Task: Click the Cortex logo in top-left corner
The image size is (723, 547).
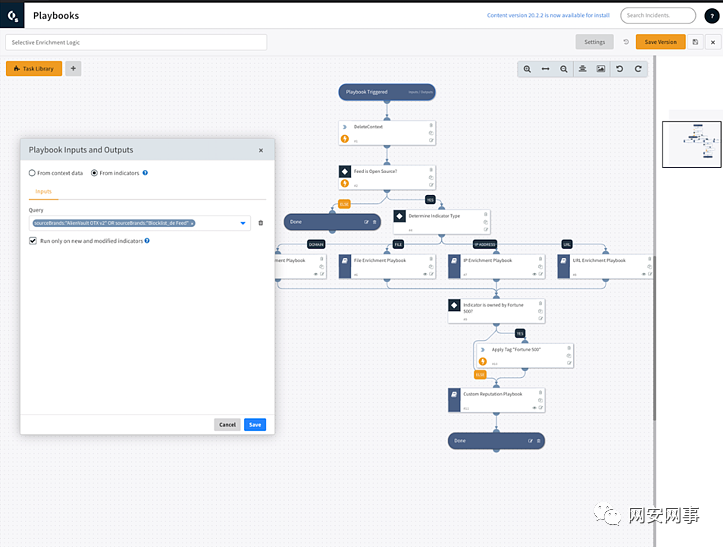Action: click(12, 16)
